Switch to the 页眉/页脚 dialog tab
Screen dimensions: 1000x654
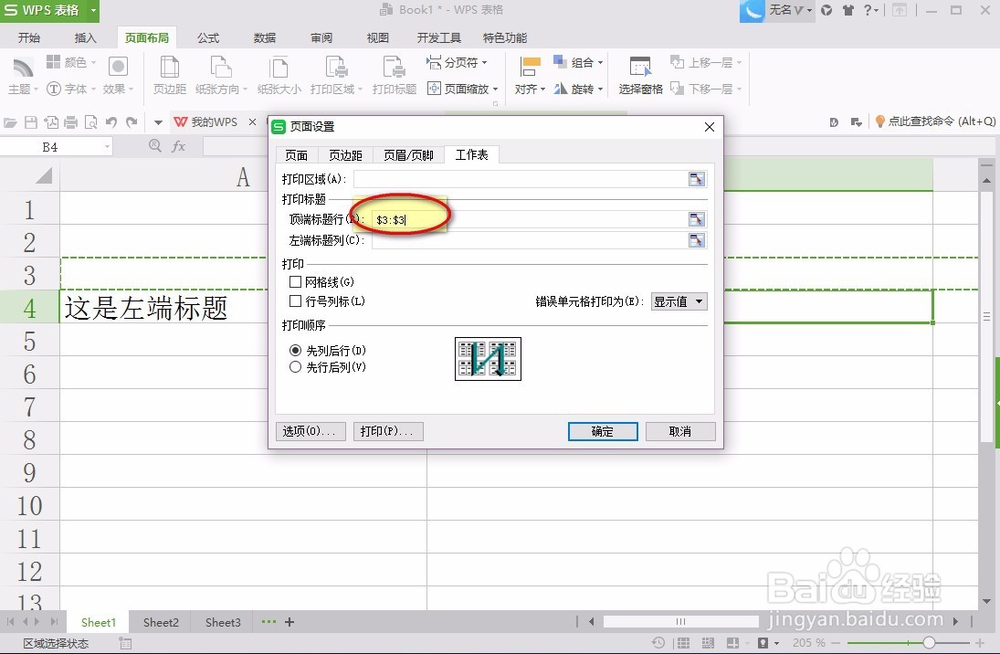coord(408,155)
